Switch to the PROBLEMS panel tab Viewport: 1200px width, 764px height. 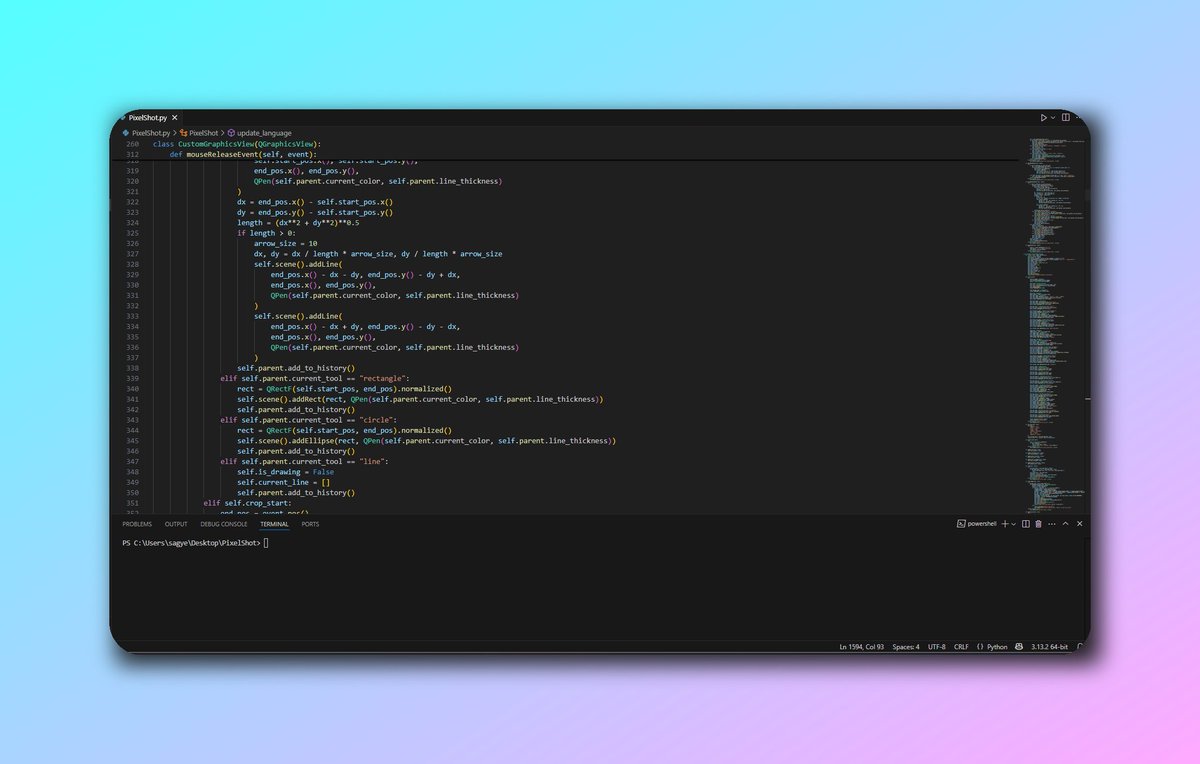[x=137, y=524]
